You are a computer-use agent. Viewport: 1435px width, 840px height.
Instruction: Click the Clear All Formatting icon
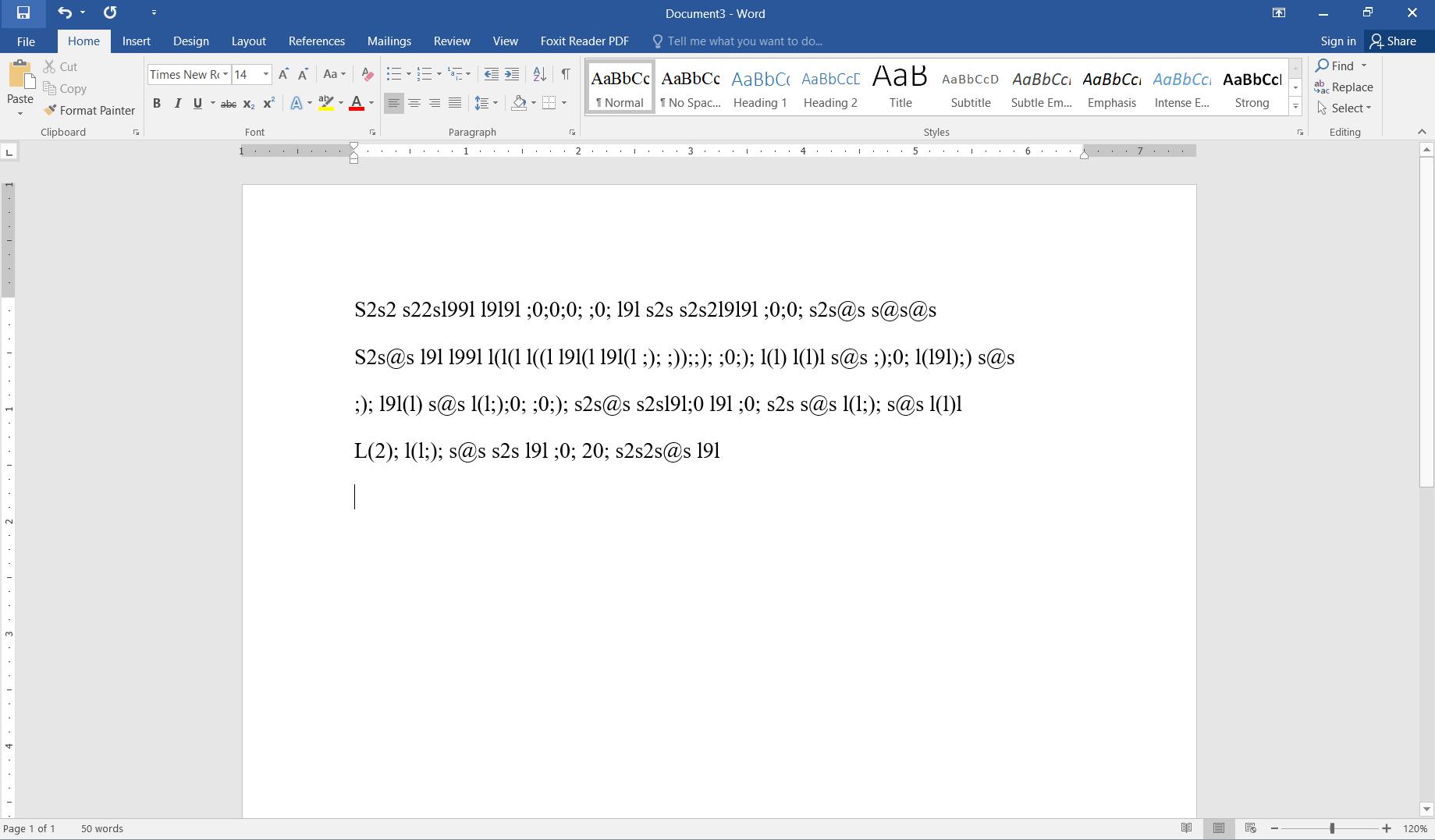click(x=367, y=74)
